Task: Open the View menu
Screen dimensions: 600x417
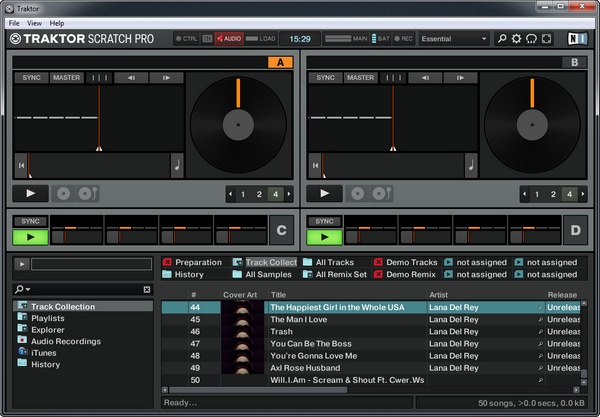Action: point(35,22)
